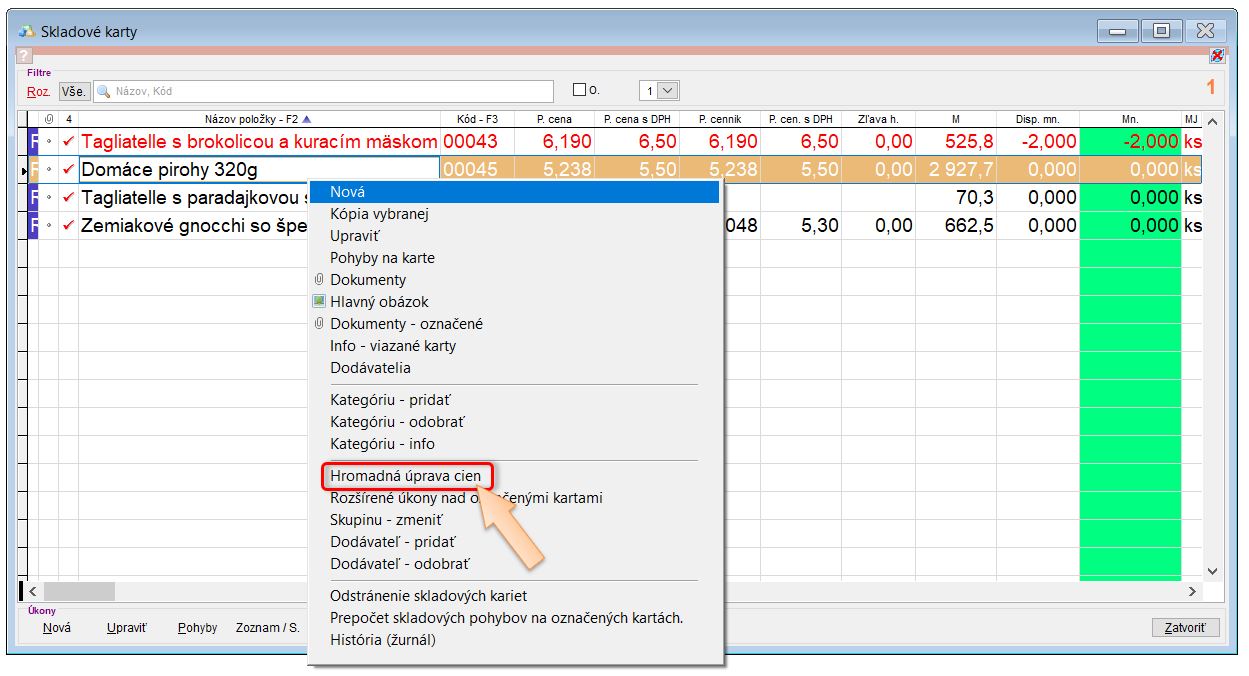
Task: Click the vertical scrollbar down arrow
Action: pos(1213,571)
